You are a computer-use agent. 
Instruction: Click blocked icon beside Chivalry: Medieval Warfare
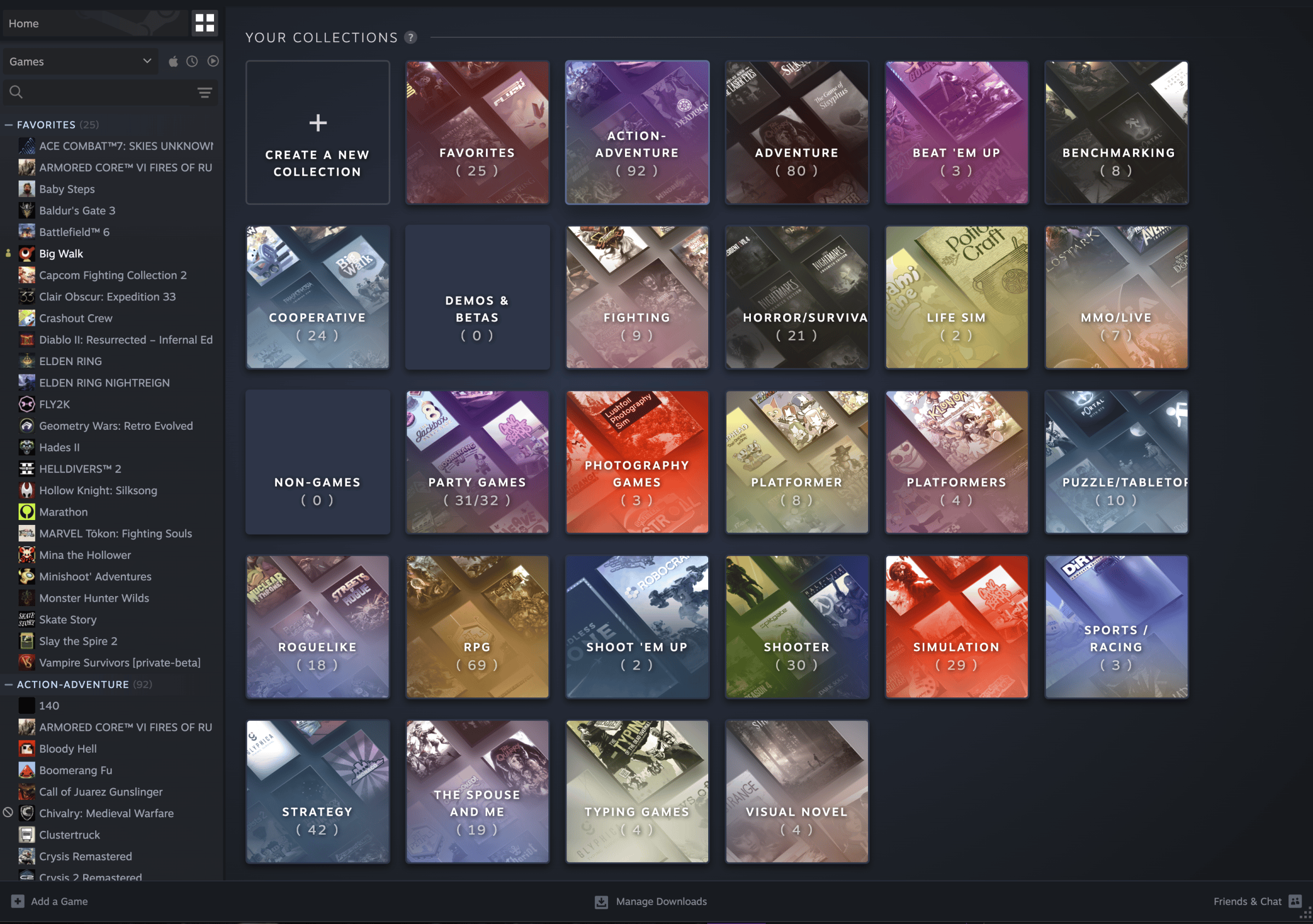(x=8, y=812)
